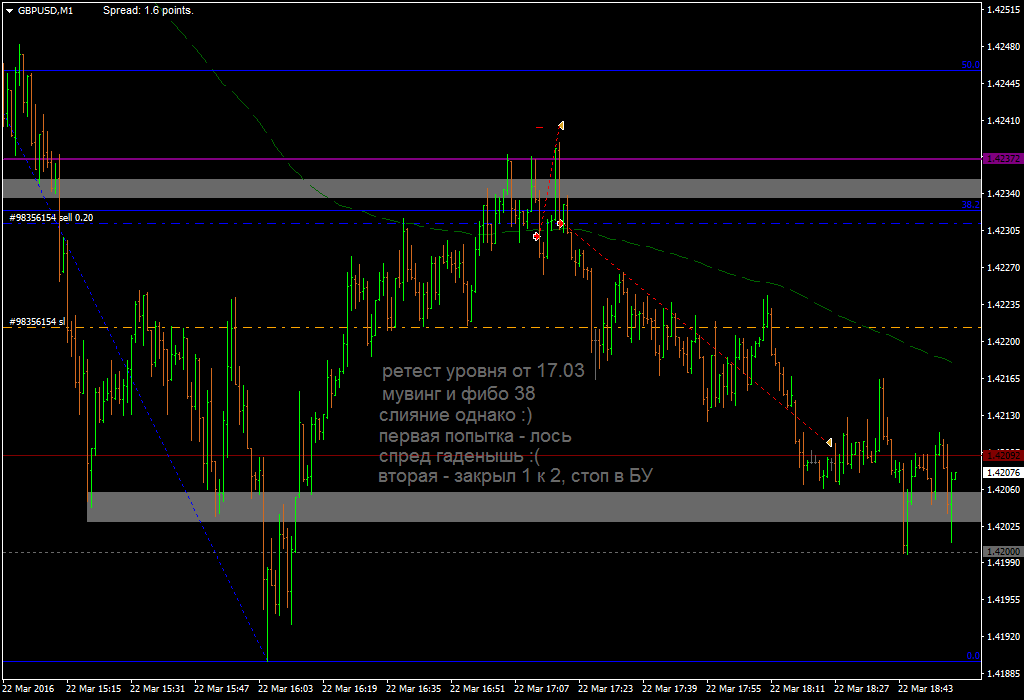Click the 1.42200 price scale value
Image resolution: width=1024 pixels, height=700 pixels.
point(1003,341)
